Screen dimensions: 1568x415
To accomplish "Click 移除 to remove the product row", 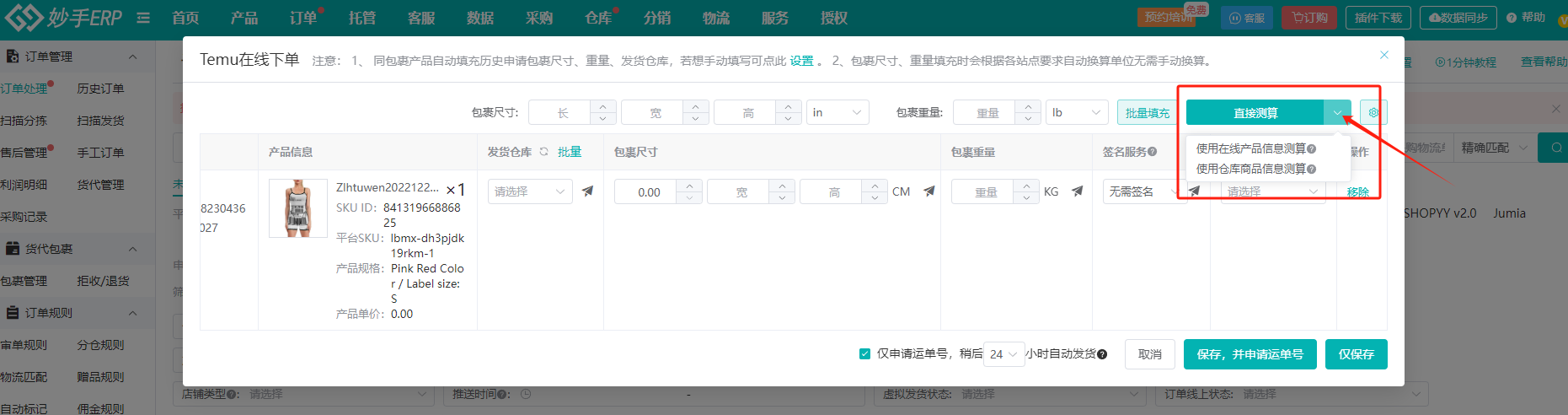I will [1358, 192].
